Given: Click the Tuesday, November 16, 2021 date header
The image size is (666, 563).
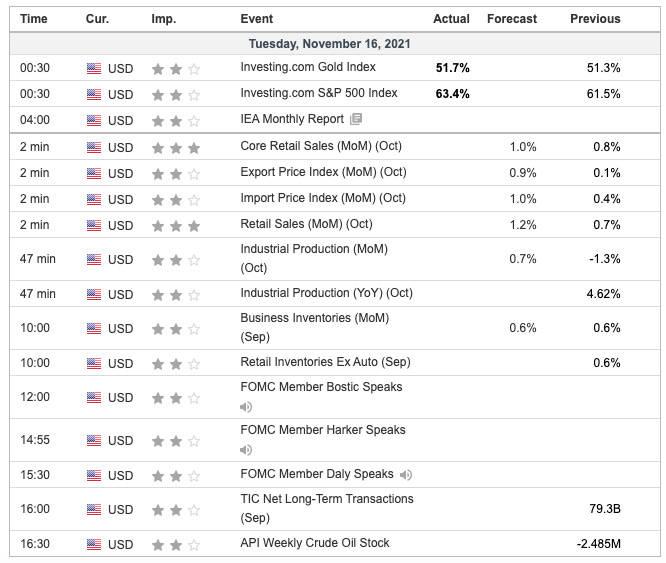Looking at the screenshot, I should pyautogui.click(x=330, y=44).
